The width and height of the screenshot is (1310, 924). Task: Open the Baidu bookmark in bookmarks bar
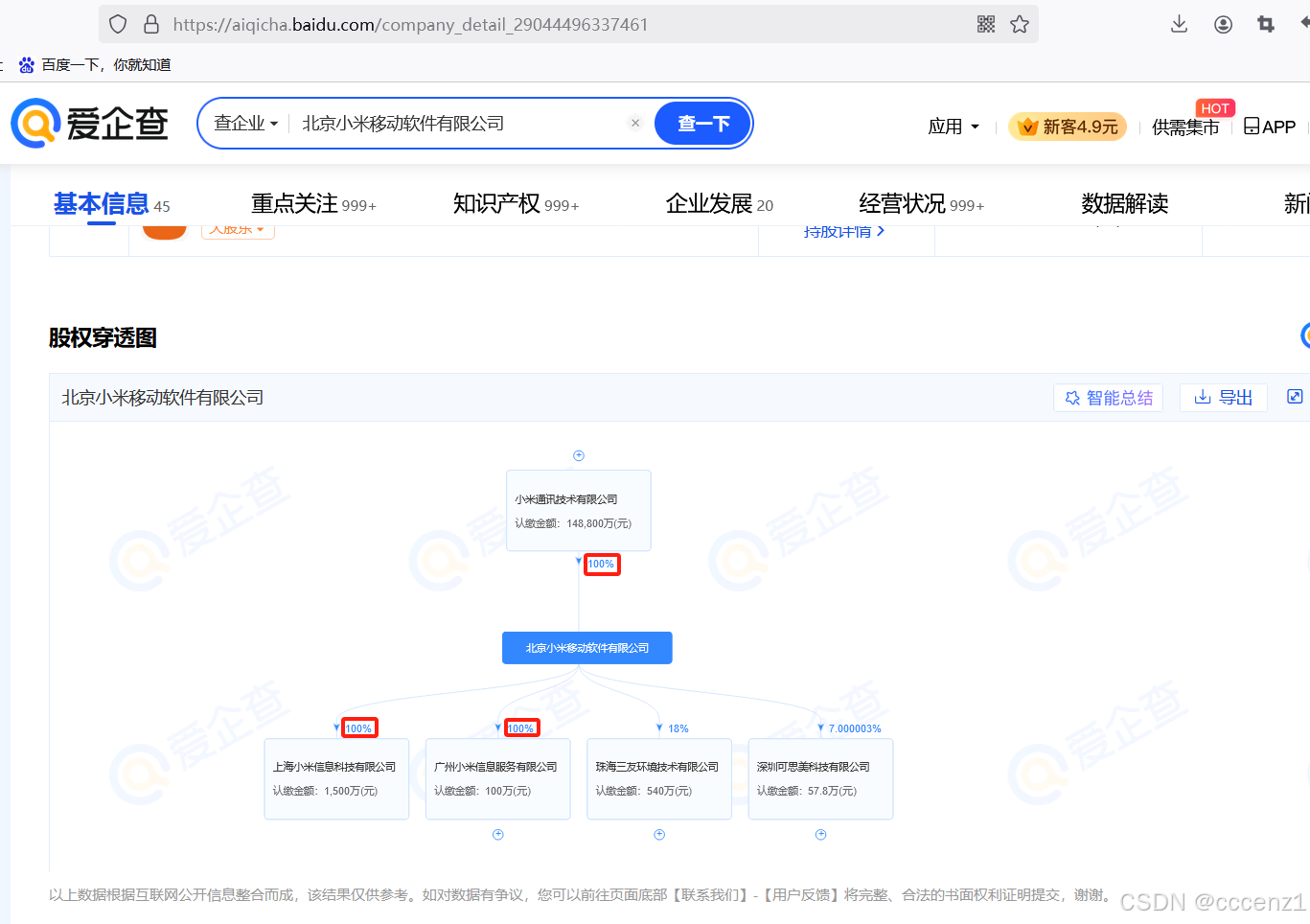tap(95, 64)
